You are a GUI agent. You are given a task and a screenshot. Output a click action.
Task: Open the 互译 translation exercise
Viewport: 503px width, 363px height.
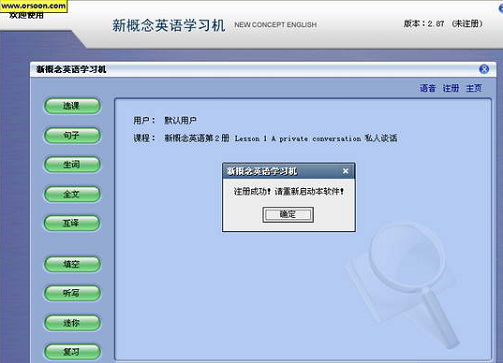tap(72, 223)
